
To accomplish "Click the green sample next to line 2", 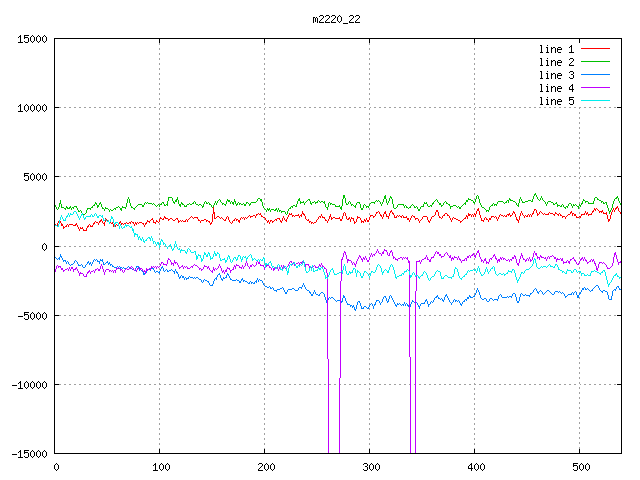I will click(x=595, y=62).
